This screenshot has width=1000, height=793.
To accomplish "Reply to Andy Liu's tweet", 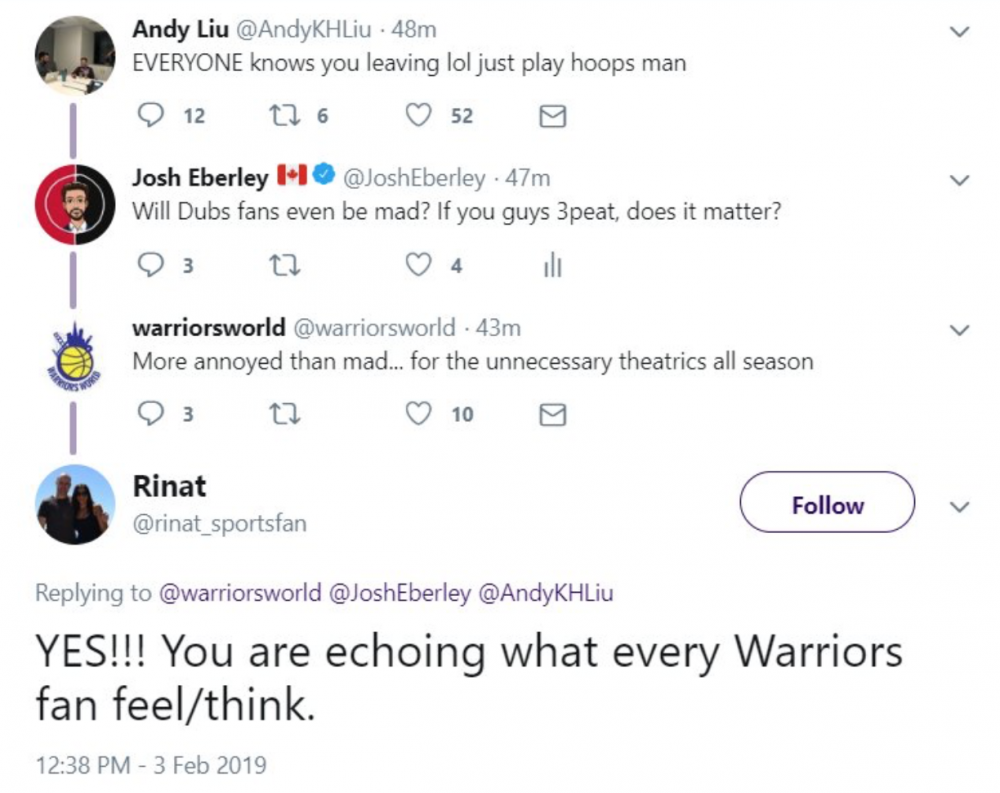I will point(149,116).
